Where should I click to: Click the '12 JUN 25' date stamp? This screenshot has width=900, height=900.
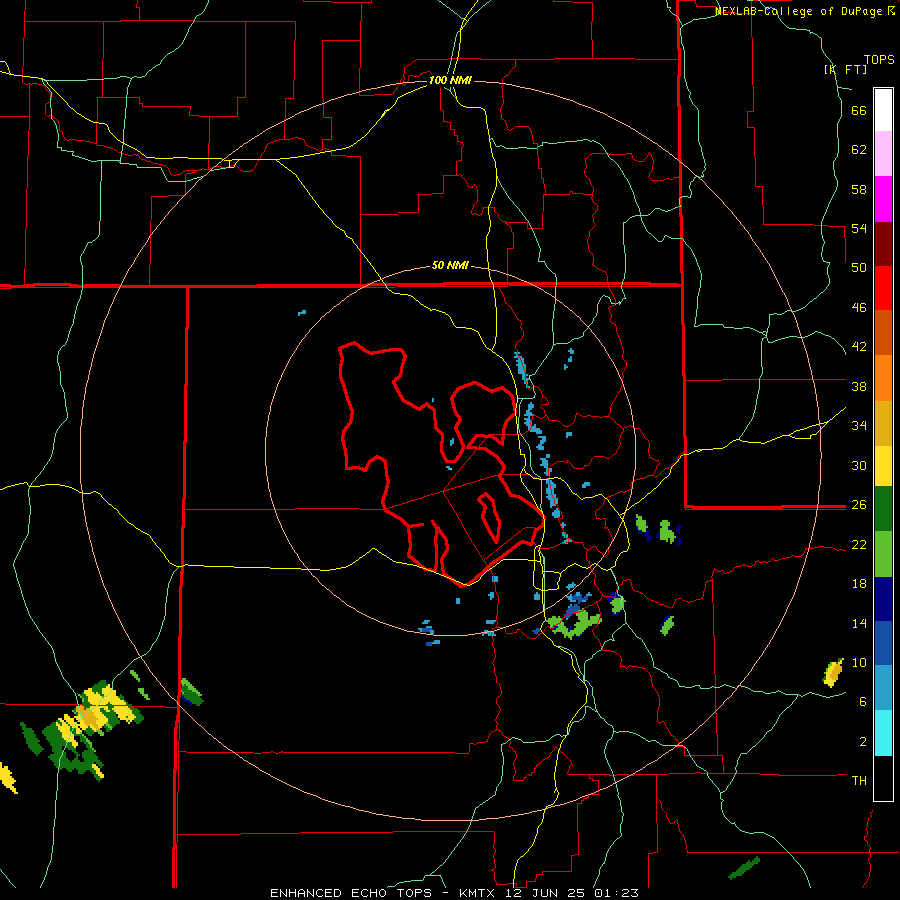[547, 893]
